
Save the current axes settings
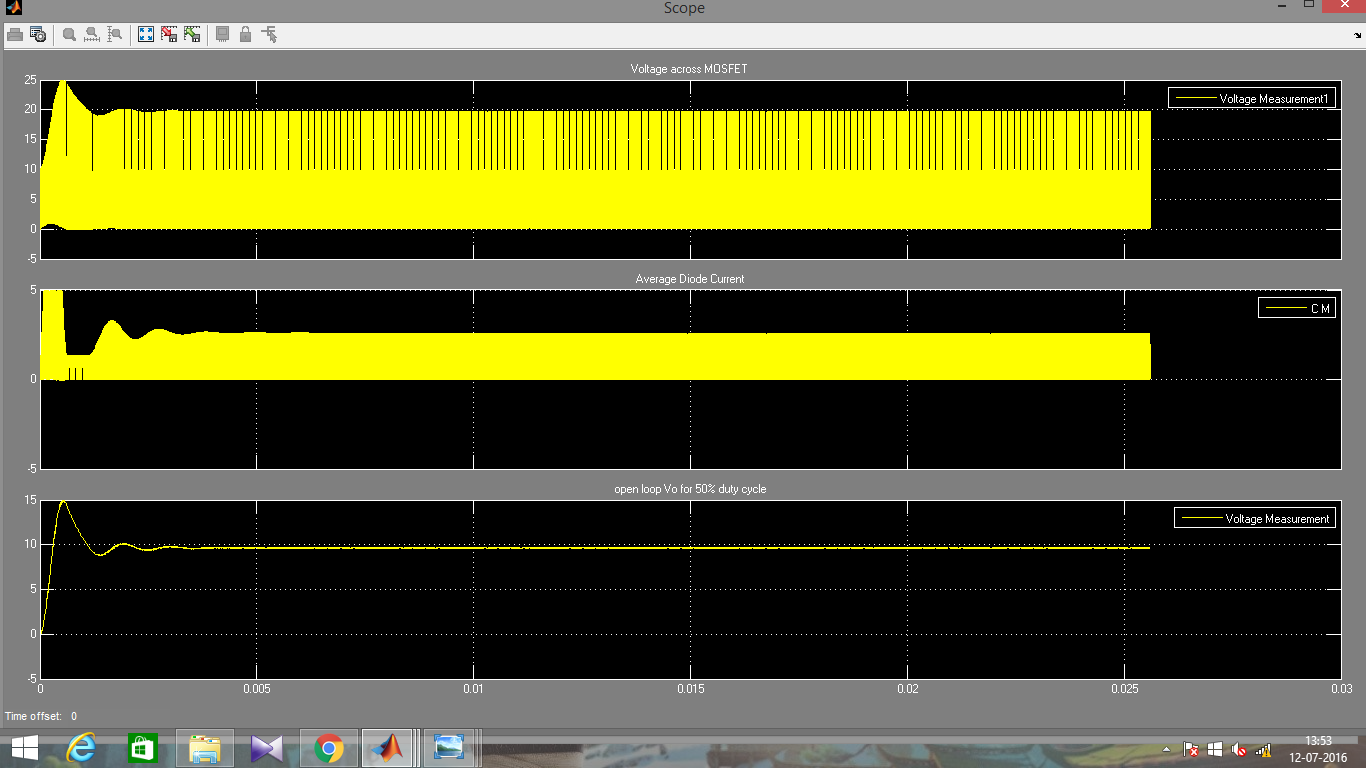pyautogui.click(x=168, y=34)
